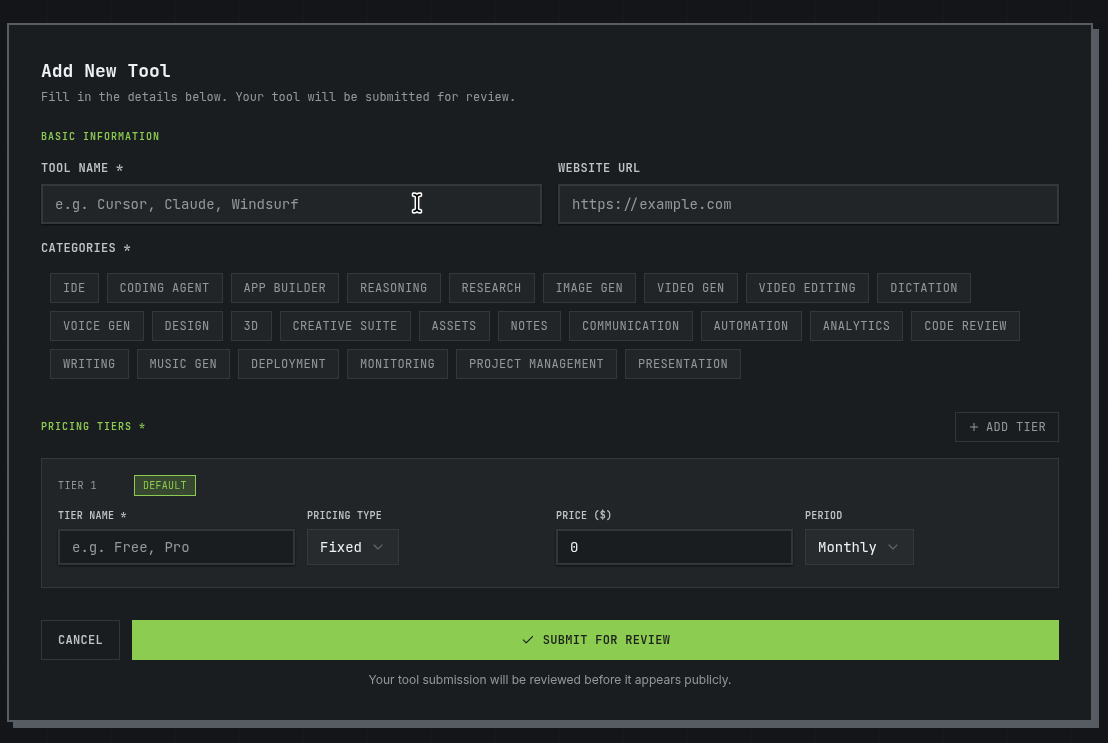Viewport: 1108px width, 743px height.
Task: Toggle the IDE category chip
Action: (x=74, y=288)
